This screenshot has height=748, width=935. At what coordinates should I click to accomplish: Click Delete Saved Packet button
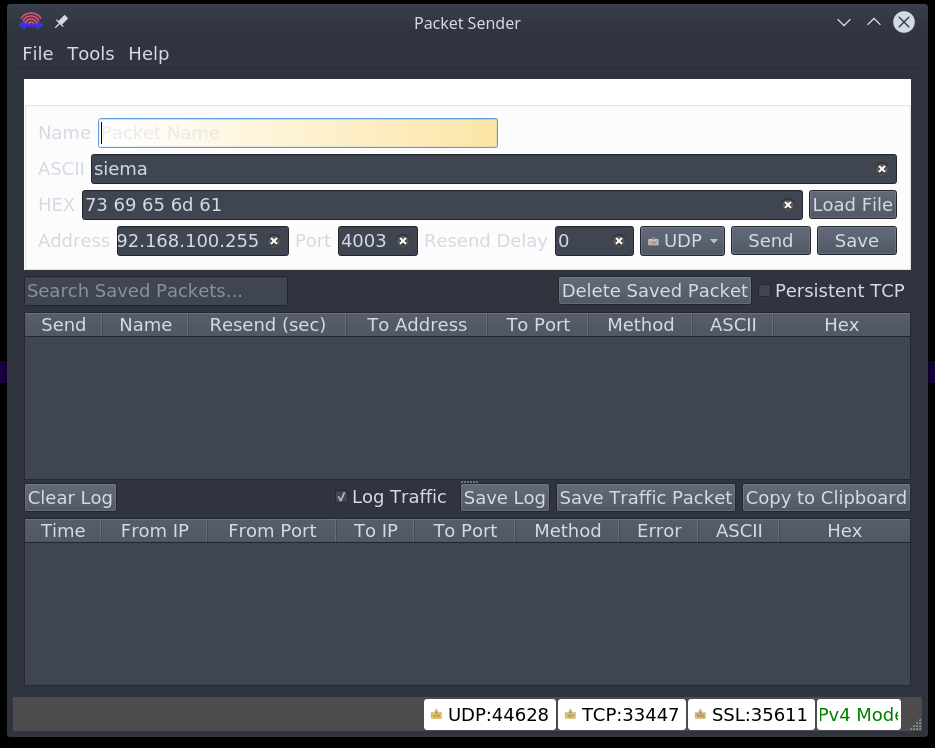tap(655, 290)
